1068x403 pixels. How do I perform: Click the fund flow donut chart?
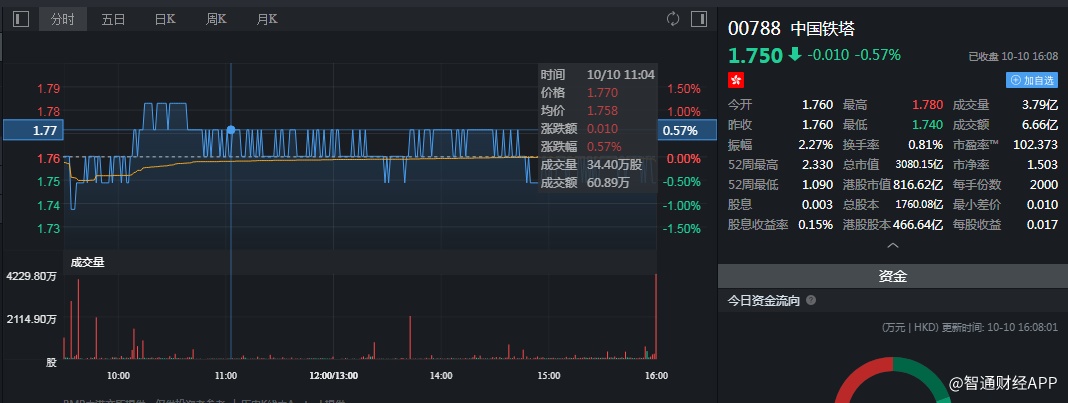click(892, 380)
